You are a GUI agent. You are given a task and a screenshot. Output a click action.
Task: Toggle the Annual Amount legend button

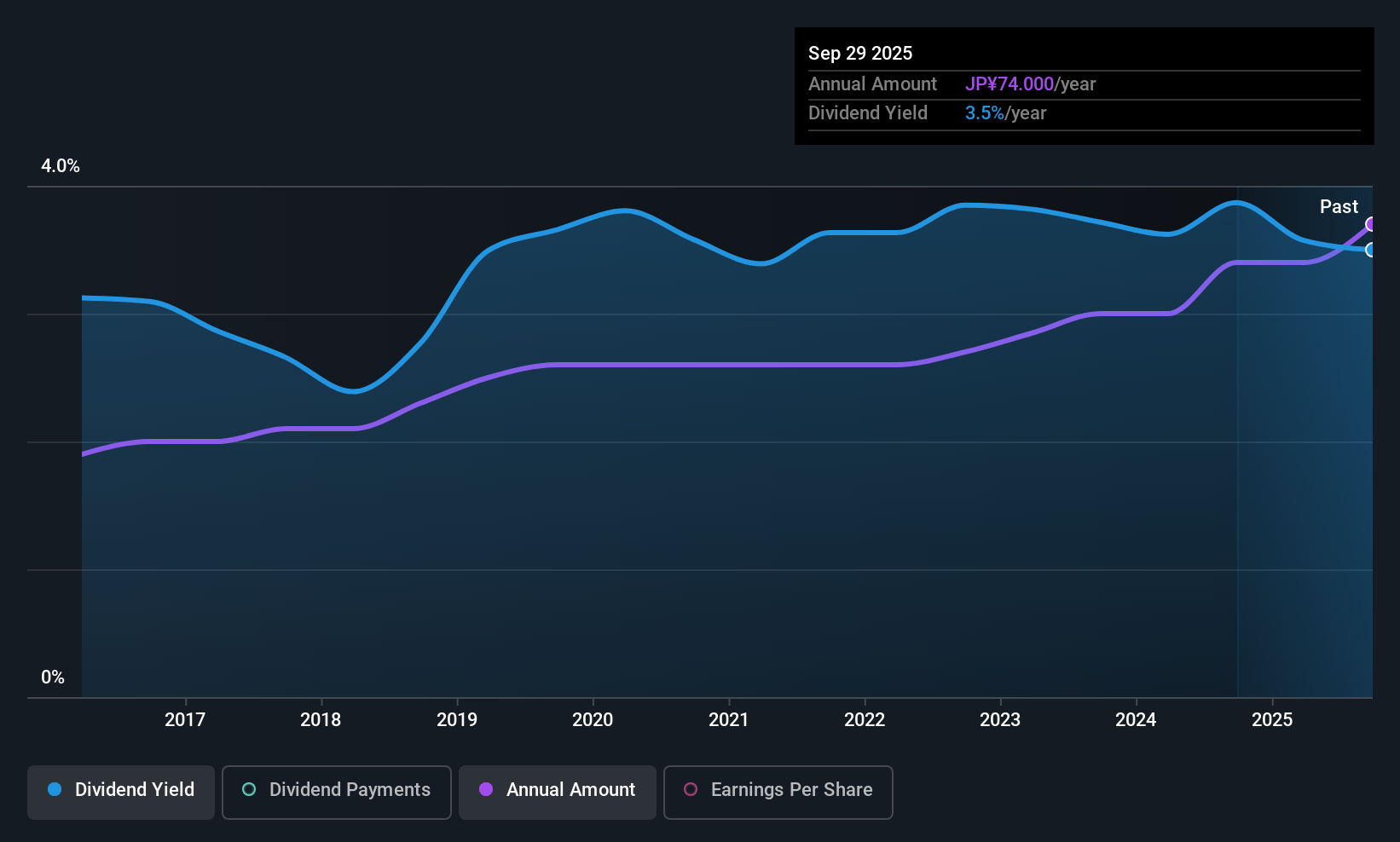tap(558, 792)
